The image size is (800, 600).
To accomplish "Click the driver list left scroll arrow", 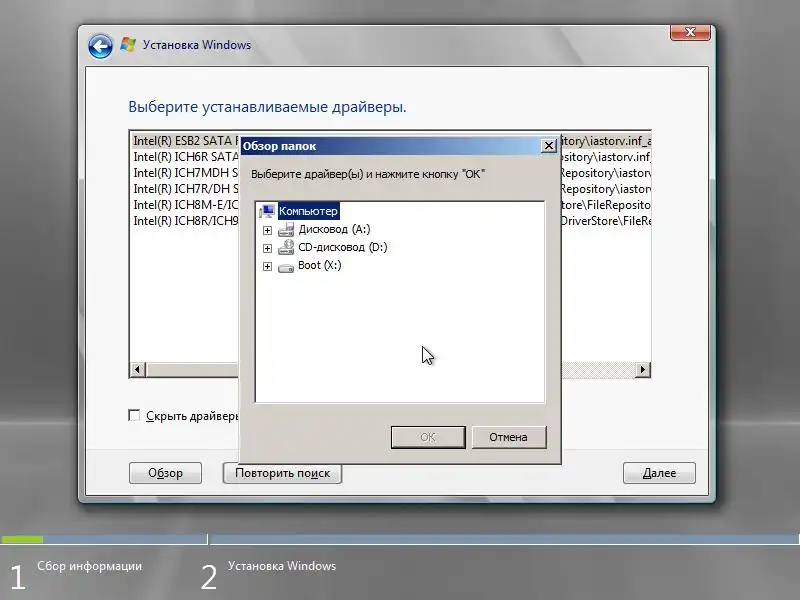I will (x=137, y=369).
